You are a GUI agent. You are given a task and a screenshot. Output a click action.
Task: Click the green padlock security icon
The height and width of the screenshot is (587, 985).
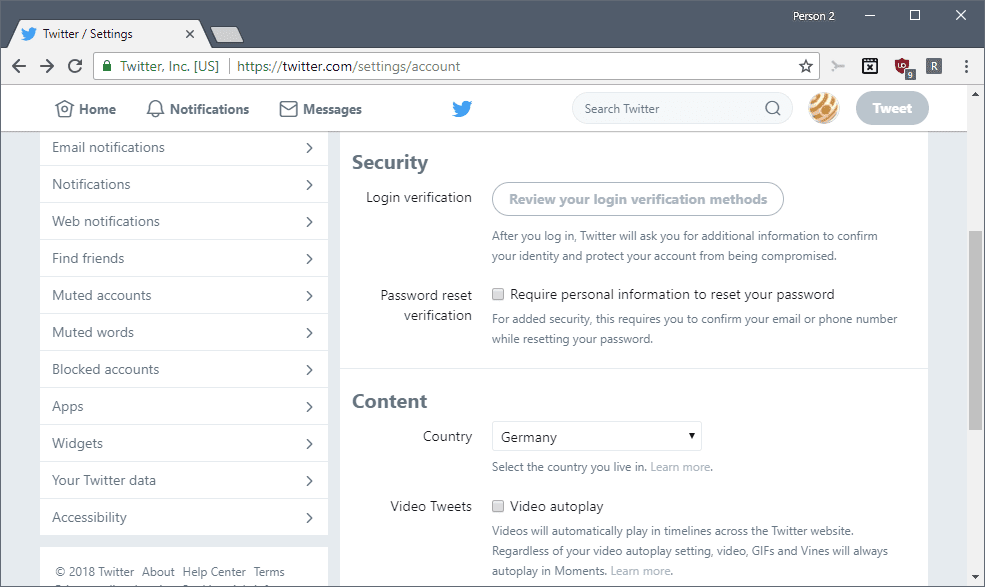107,66
